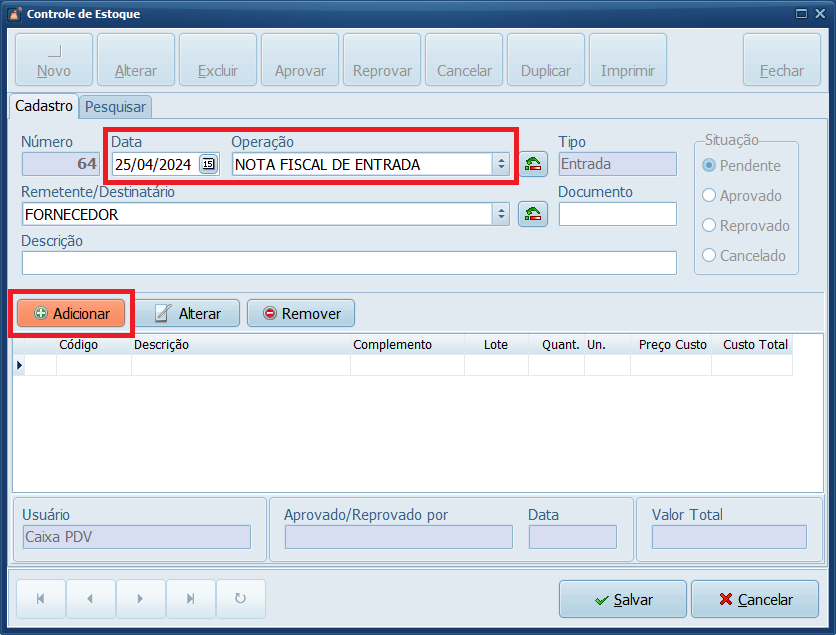Focus the Documento input field

(617, 214)
